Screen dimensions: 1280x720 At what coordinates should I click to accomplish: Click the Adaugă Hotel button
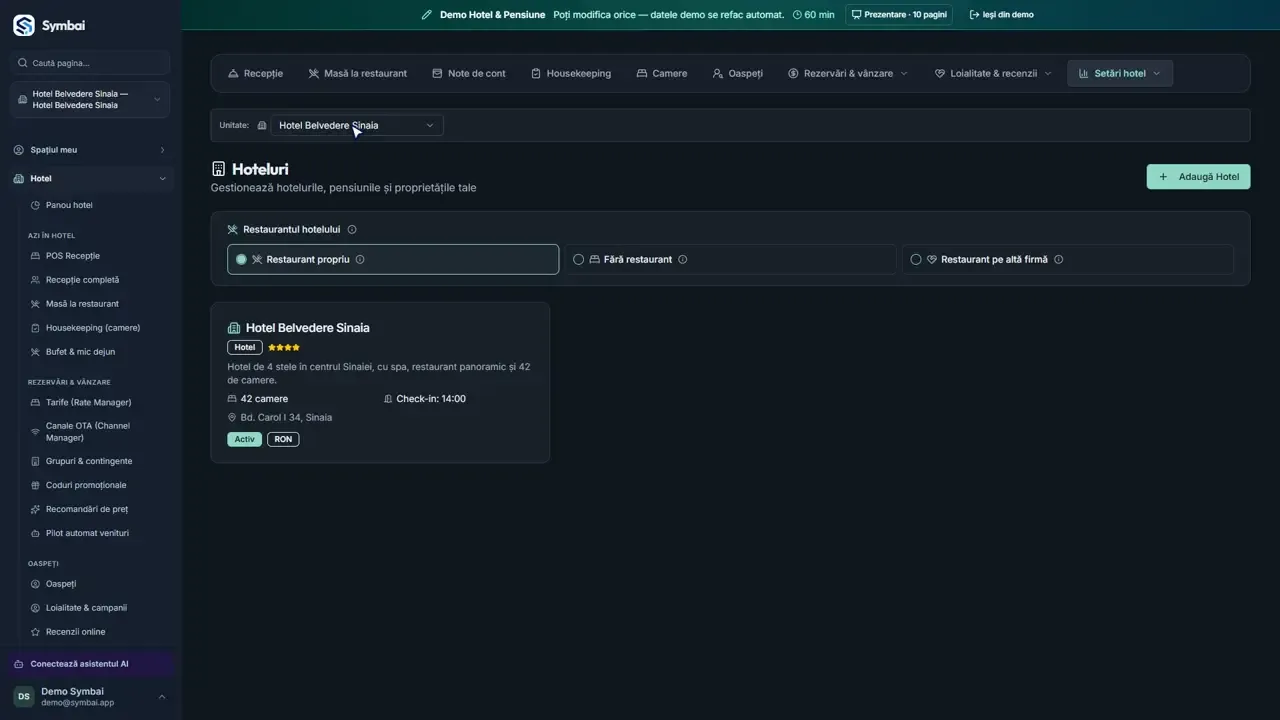click(1198, 177)
